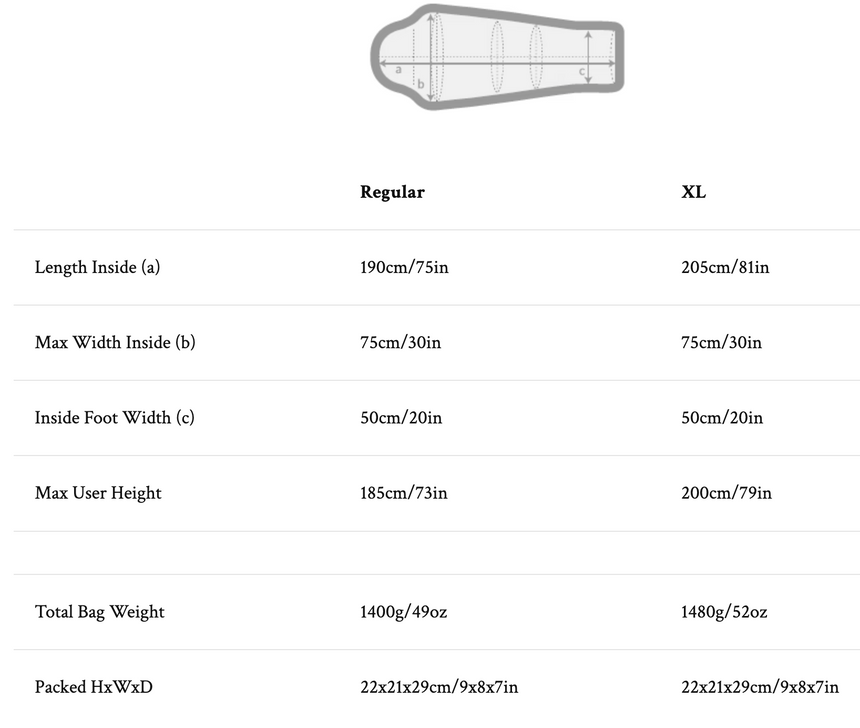Image resolution: width=860 pixels, height=728 pixels.
Task: Click the Total Bag Weight label
Action: [100, 611]
